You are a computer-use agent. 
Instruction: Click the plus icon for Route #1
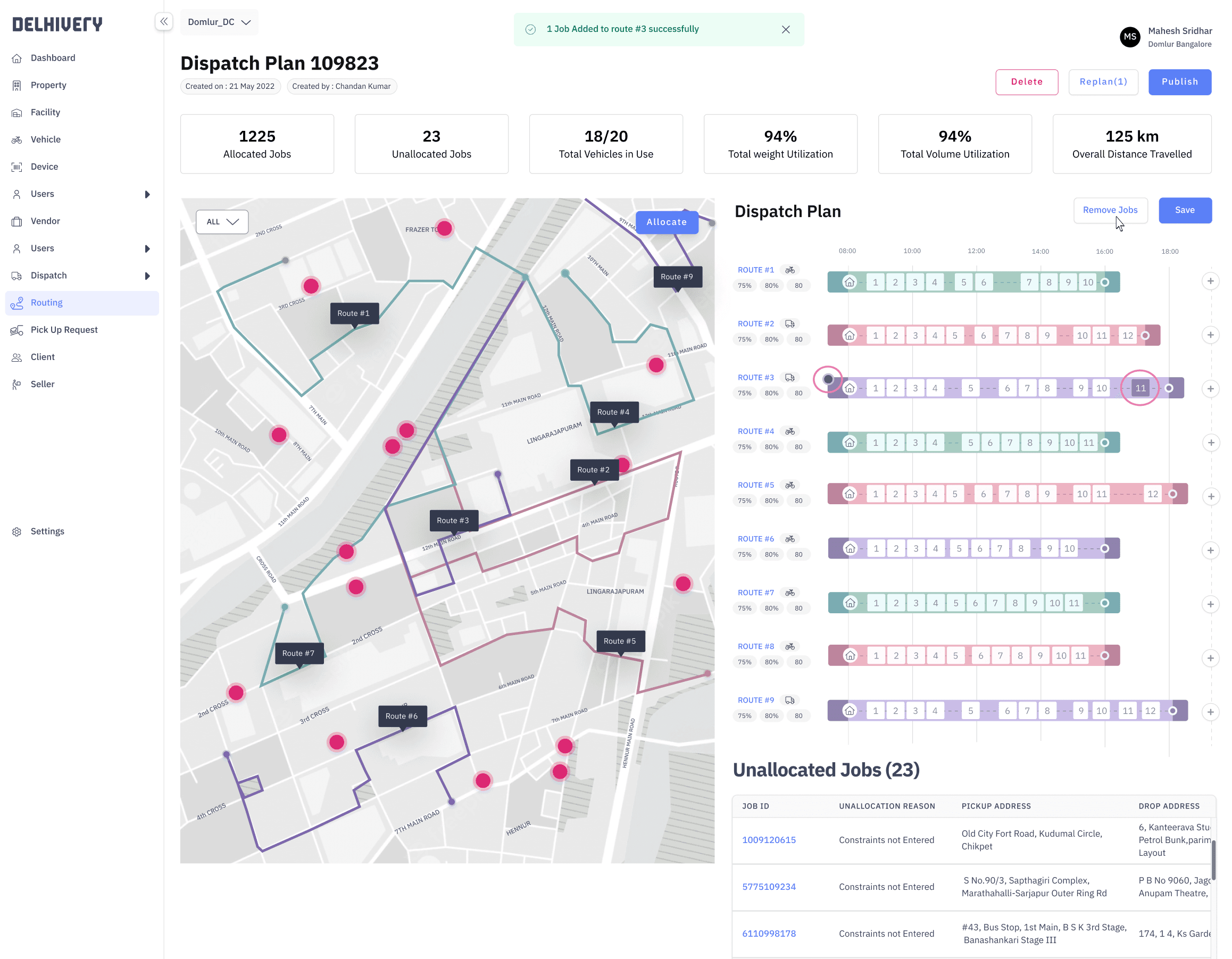[x=1210, y=281]
